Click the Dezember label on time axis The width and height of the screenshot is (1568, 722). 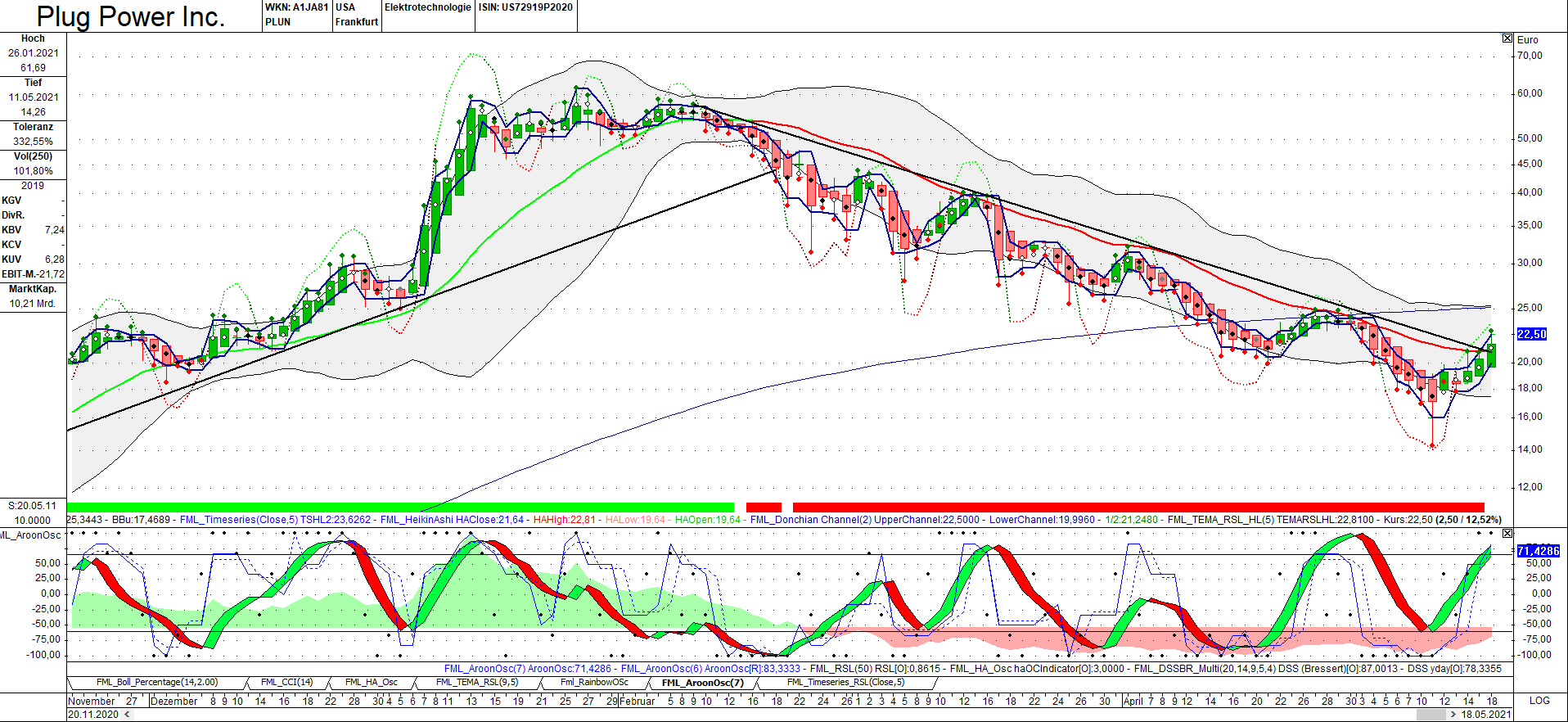pyautogui.click(x=174, y=701)
